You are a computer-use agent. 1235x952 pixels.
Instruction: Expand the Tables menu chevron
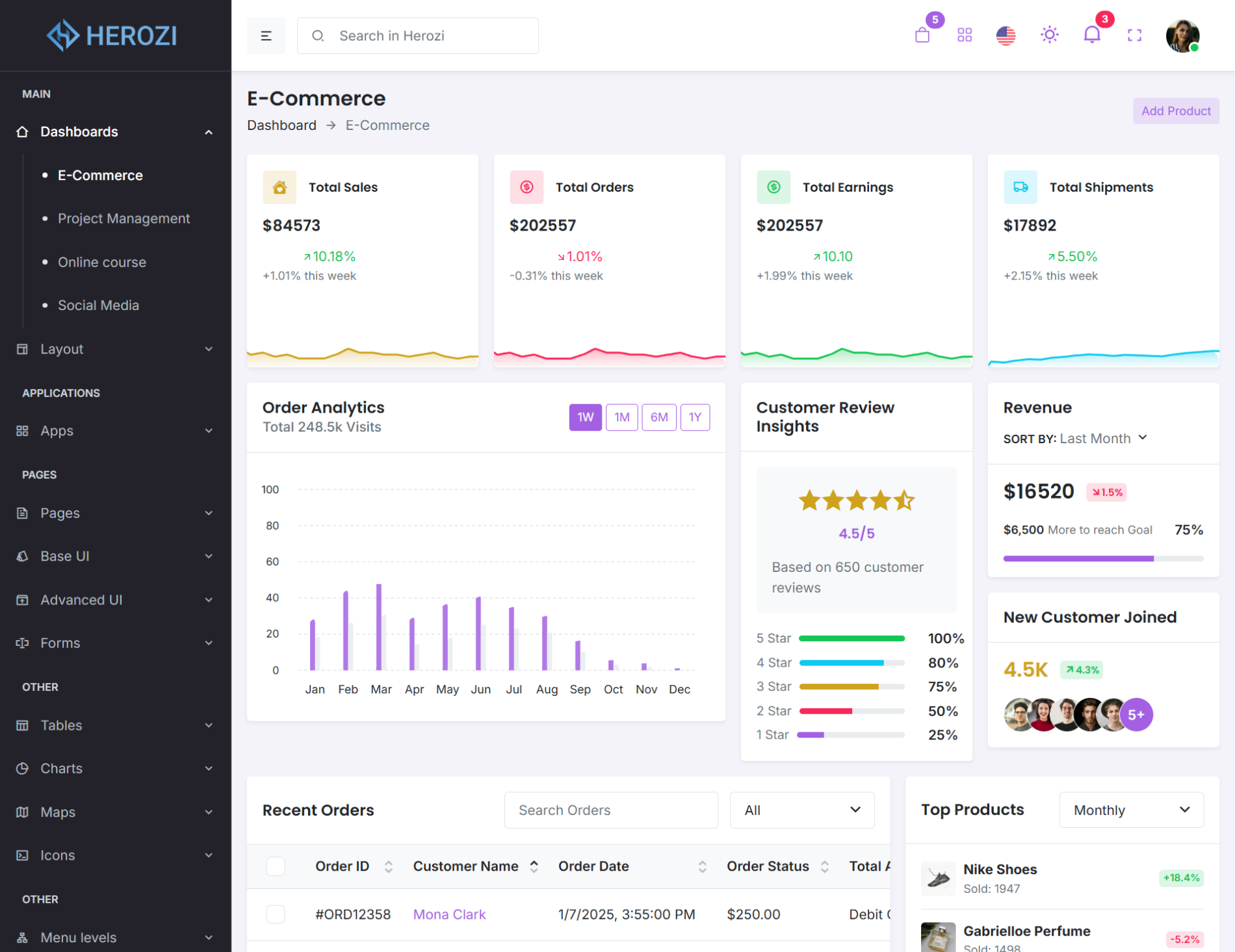coord(209,725)
